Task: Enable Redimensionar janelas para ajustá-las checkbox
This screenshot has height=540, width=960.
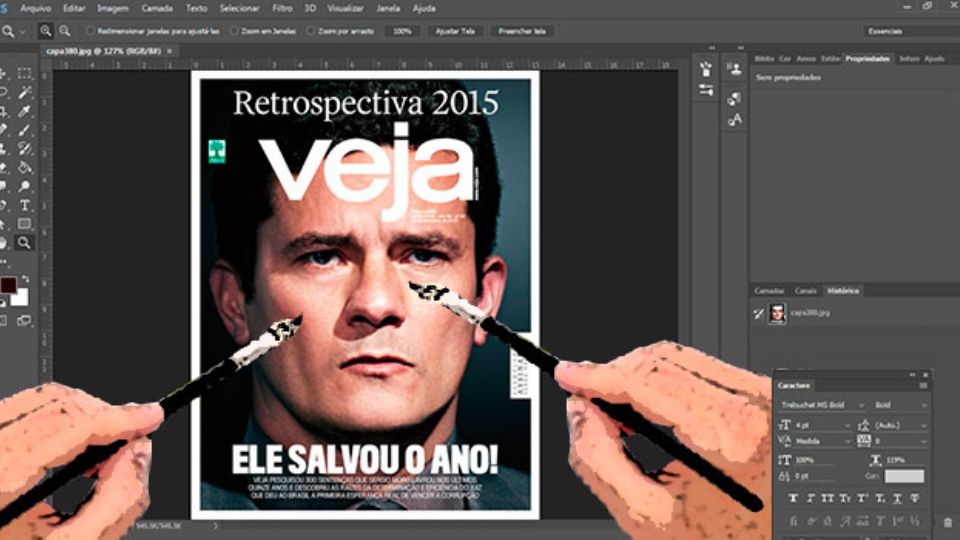Action: [x=90, y=31]
